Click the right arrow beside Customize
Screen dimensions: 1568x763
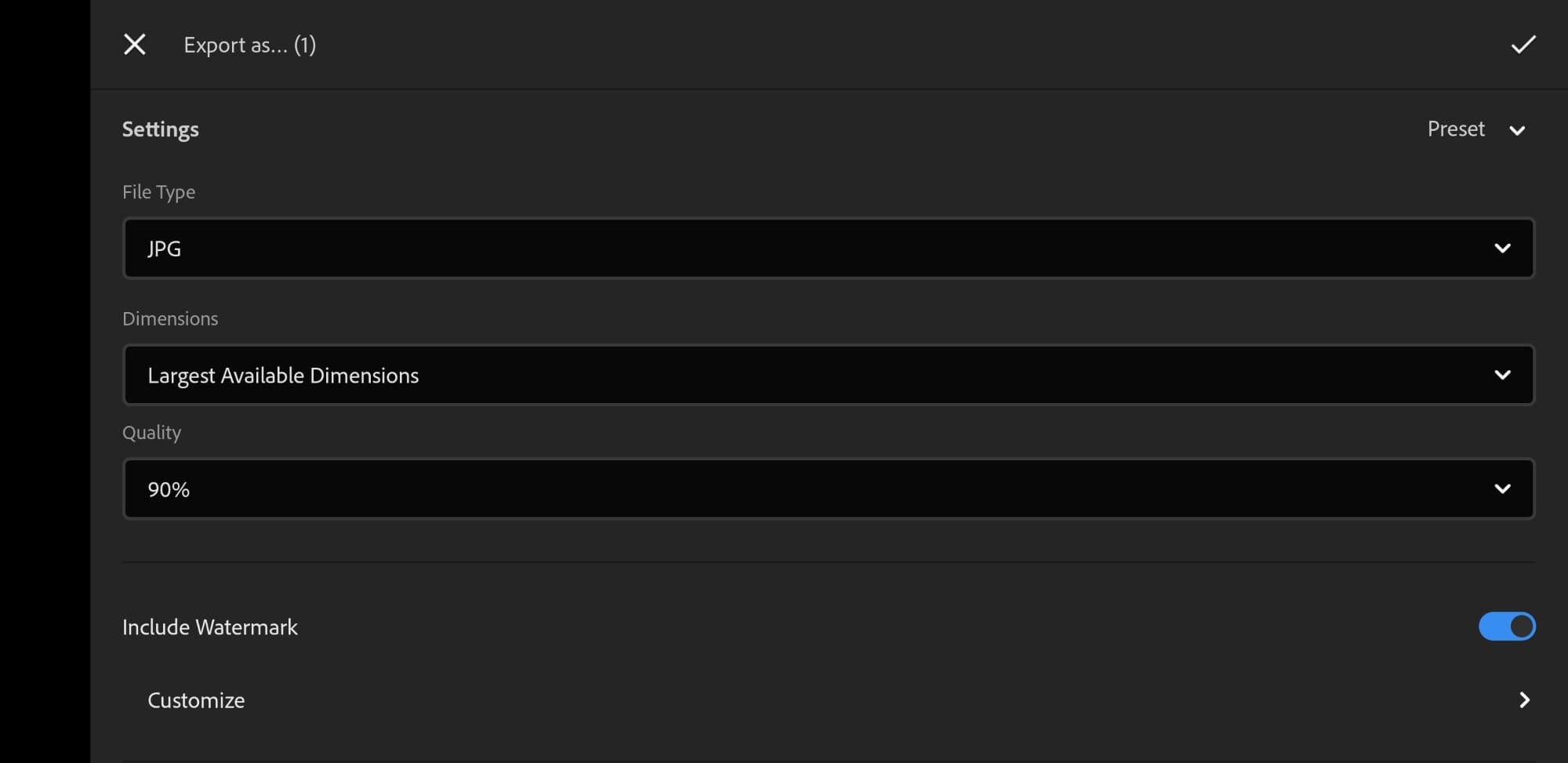tap(1524, 699)
